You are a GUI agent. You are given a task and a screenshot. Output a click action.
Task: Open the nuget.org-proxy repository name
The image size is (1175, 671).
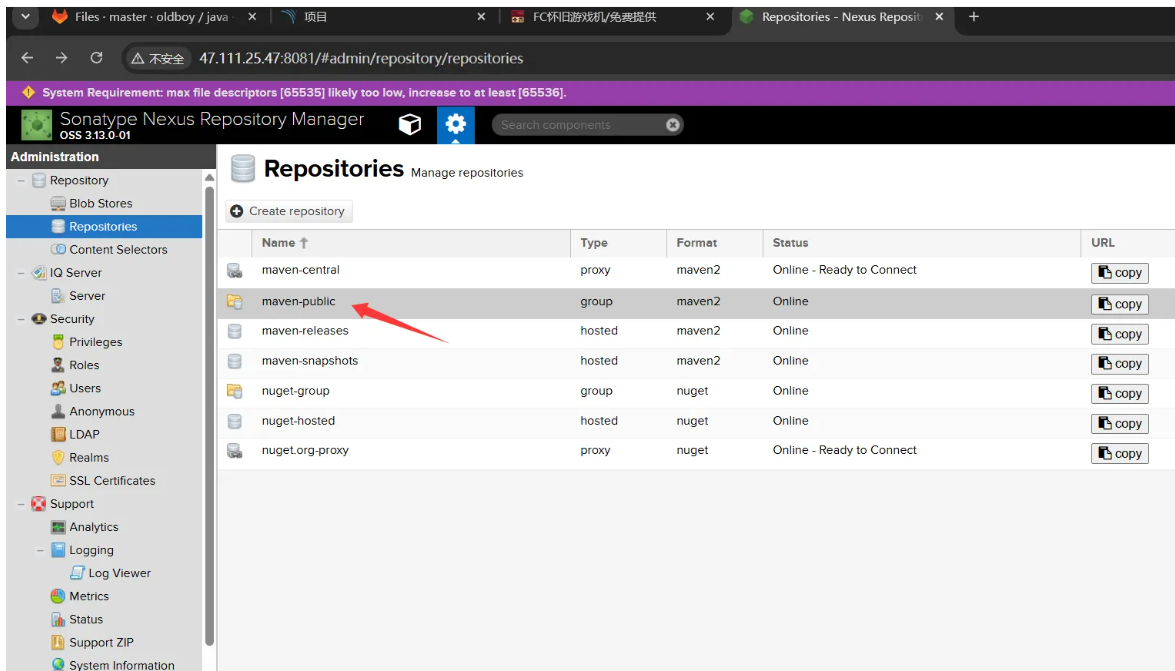point(305,450)
